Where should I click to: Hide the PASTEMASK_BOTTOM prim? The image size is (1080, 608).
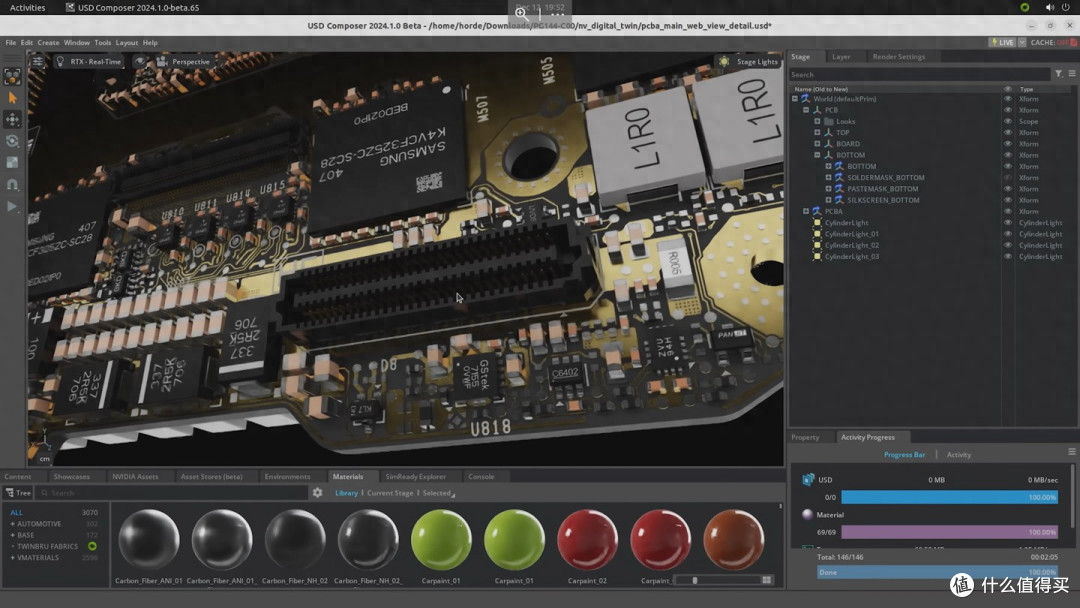click(1008, 189)
